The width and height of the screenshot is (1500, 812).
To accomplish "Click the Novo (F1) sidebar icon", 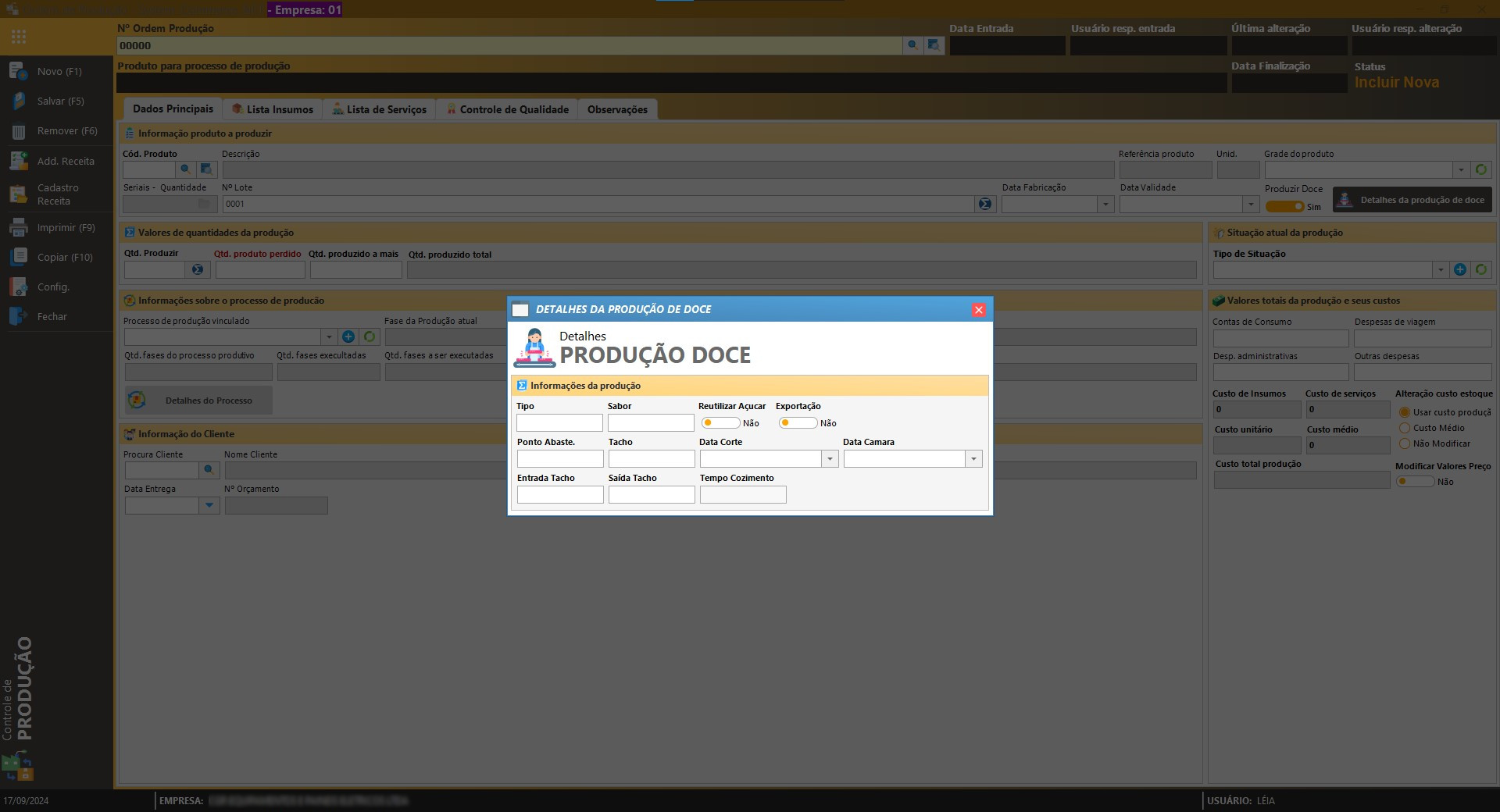I will pyautogui.click(x=19, y=71).
